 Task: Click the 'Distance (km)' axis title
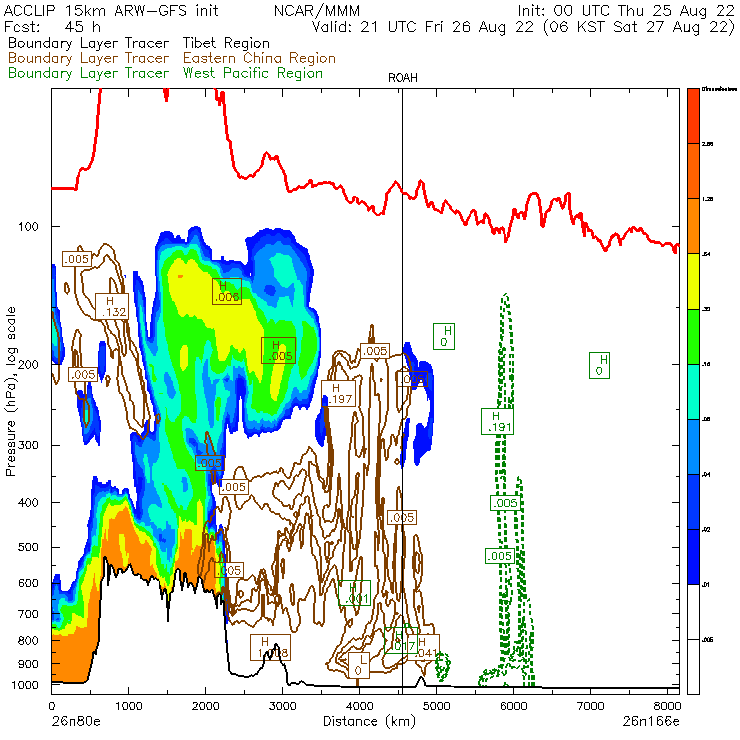point(369,722)
